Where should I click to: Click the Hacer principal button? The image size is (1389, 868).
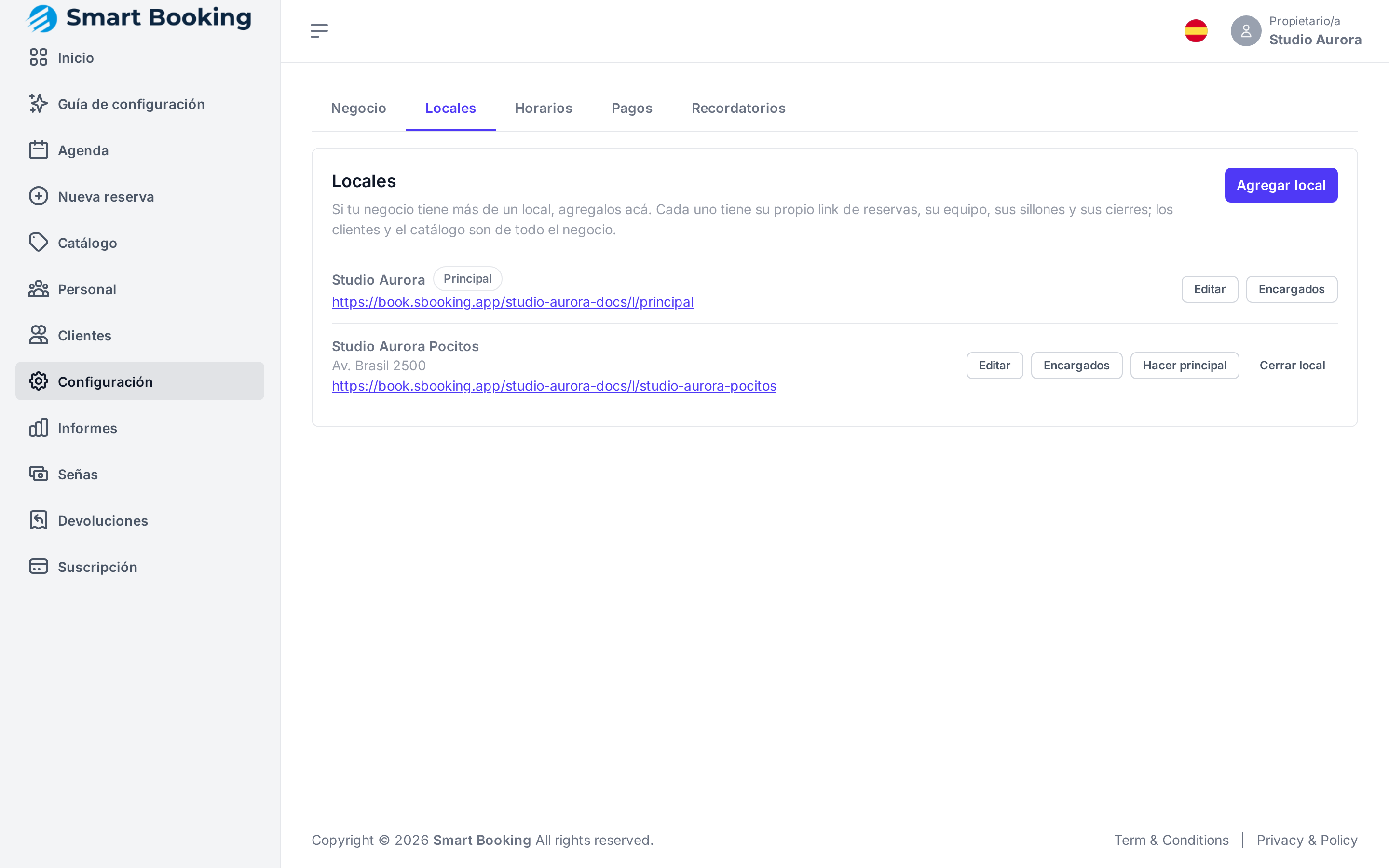[x=1185, y=366]
